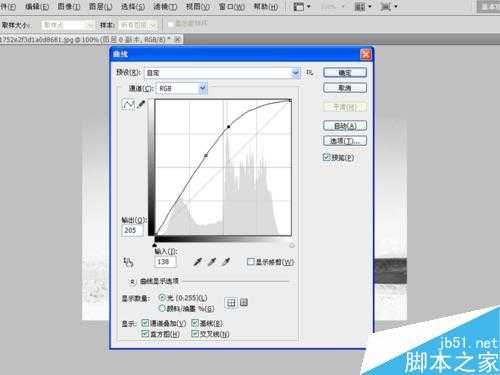This screenshot has width=500, height=375.
Task: Open the 窗口(W) Window menu
Action: tap(231, 6)
